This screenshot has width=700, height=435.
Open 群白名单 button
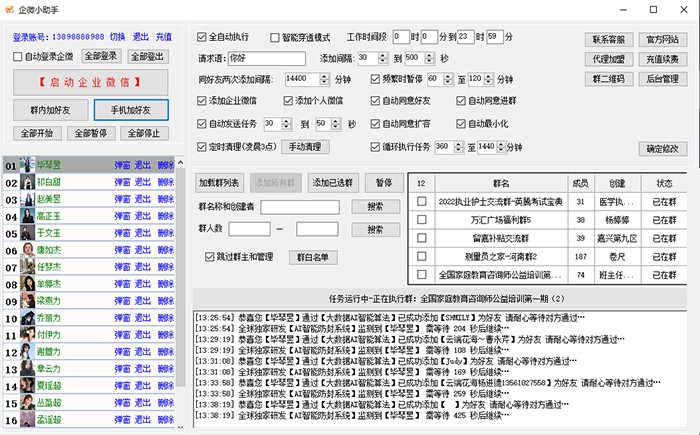[312, 257]
